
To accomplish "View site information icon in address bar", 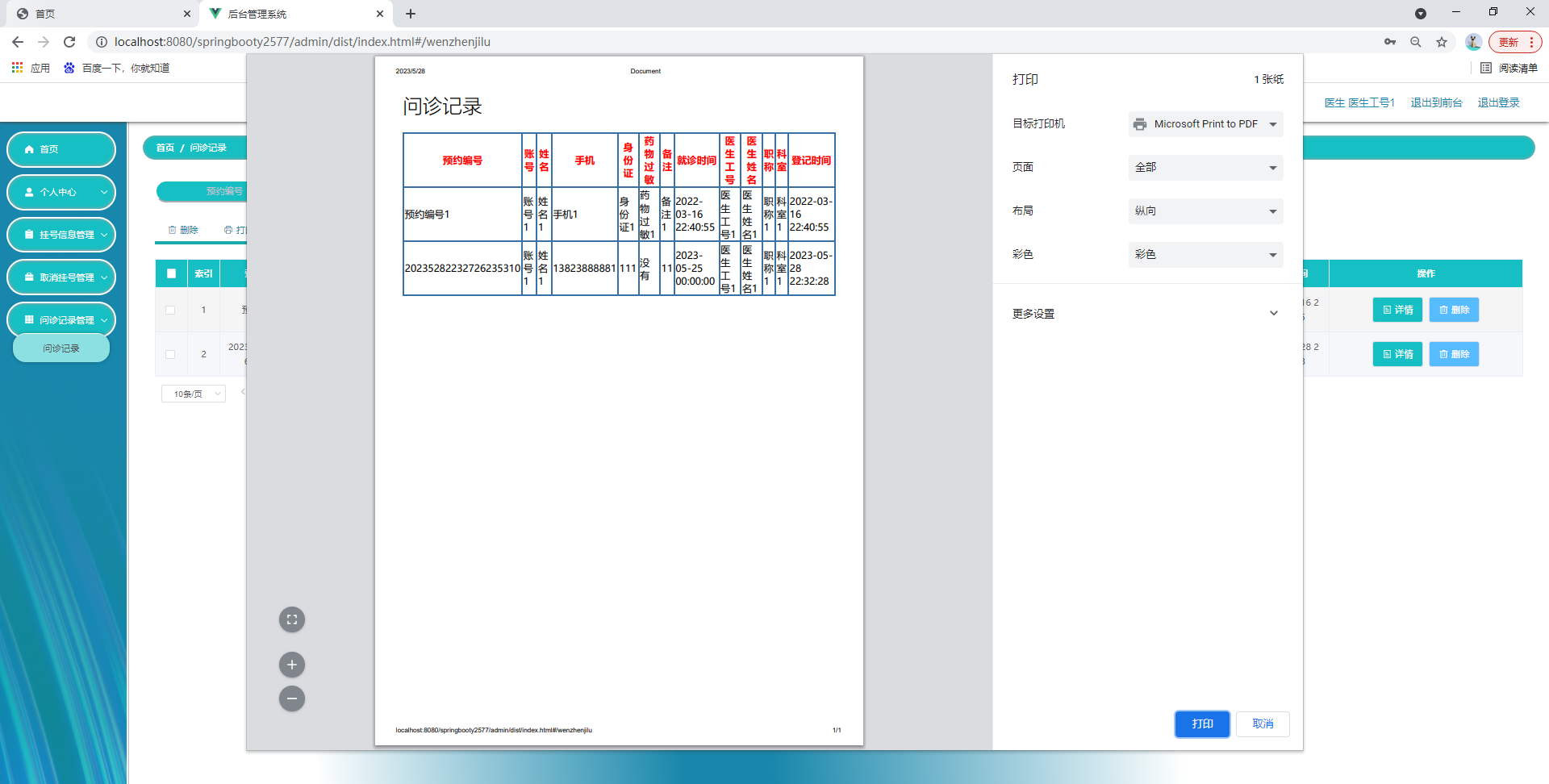I will [x=102, y=42].
